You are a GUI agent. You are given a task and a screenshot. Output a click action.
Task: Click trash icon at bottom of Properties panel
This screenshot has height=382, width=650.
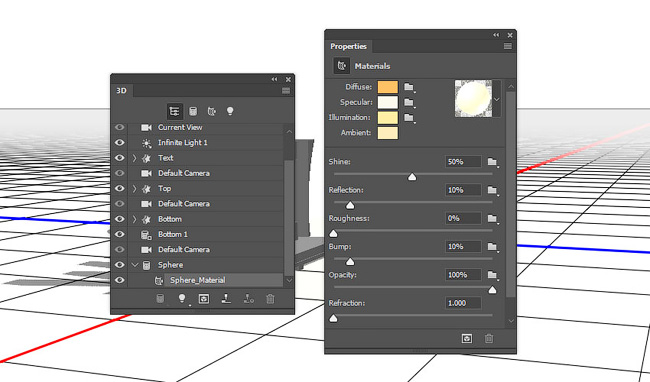489,338
